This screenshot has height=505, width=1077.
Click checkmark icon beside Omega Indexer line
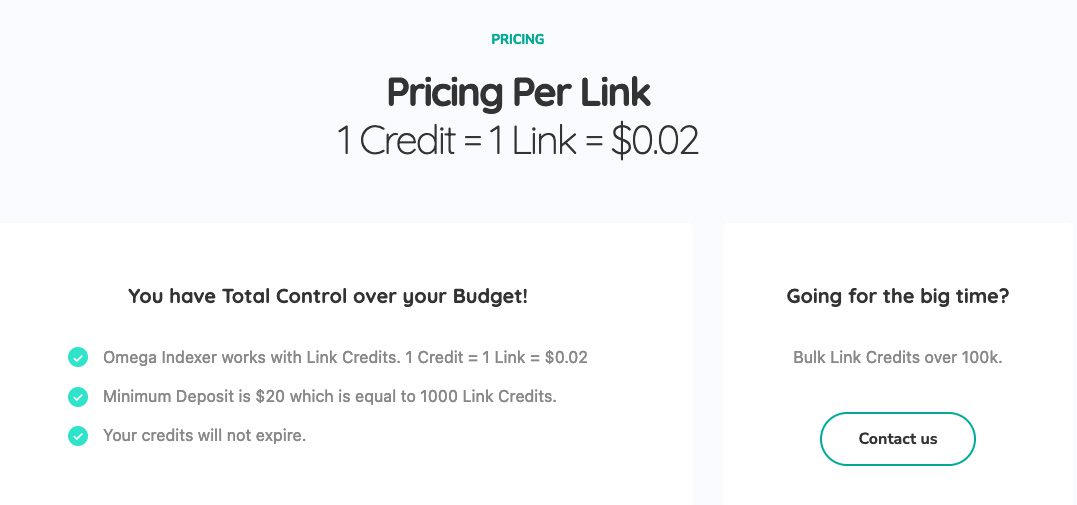click(x=78, y=357)
